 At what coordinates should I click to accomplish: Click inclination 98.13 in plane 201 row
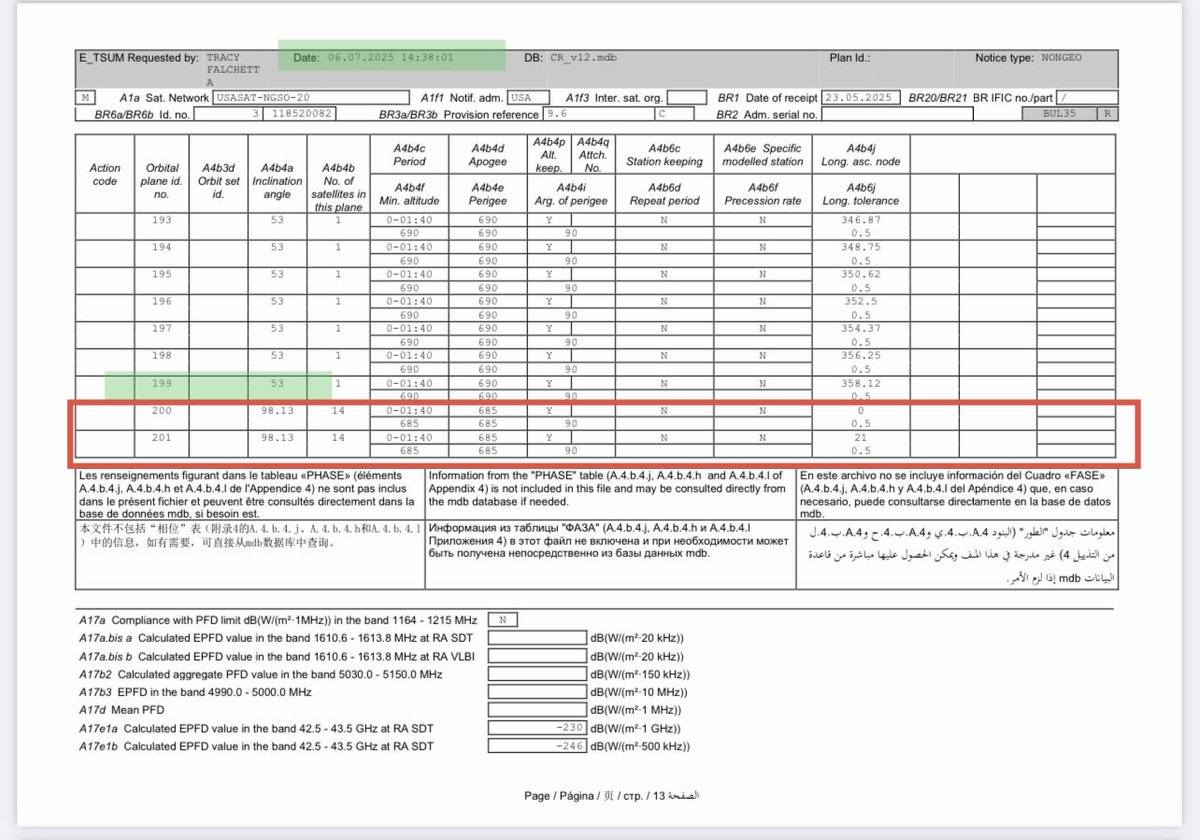click(x=277, y=437)
